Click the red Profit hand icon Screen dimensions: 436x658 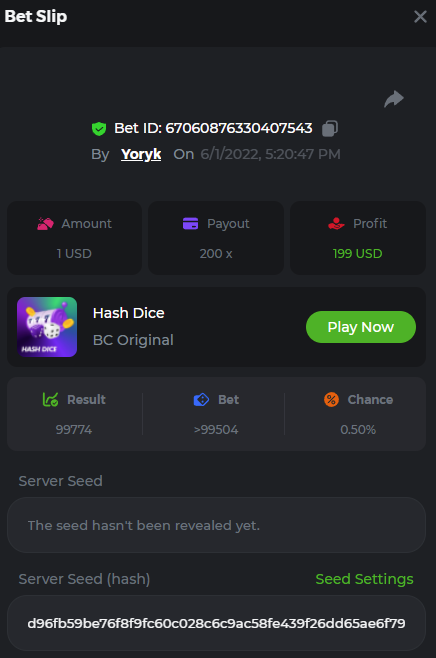[x=336, y=224]
